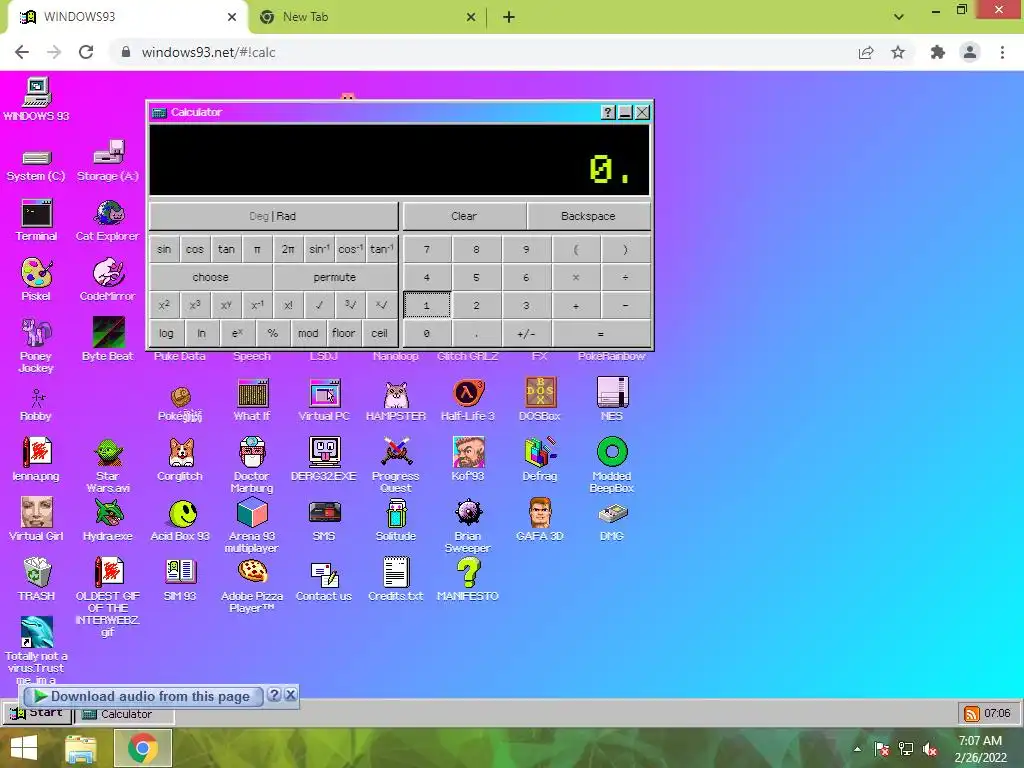
Task: Launch the Virtual PC icon
Action: (x=324, y=400)
